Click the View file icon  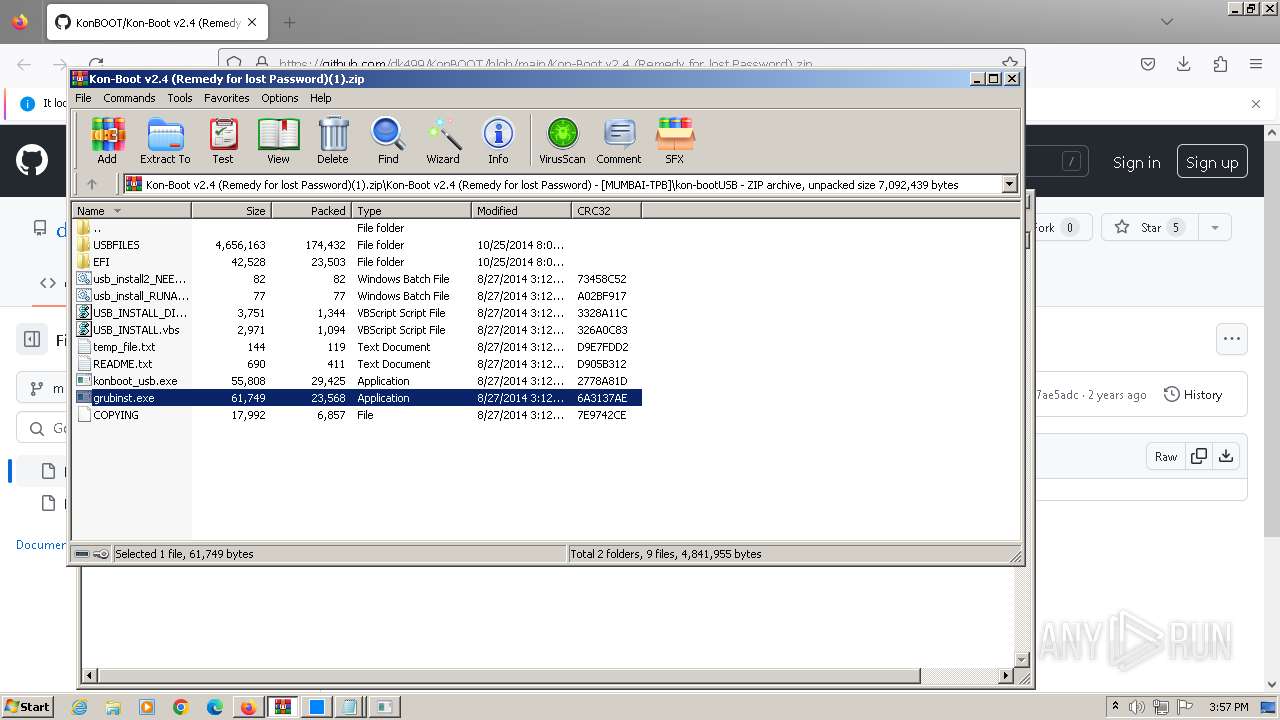click(x=278, y=140)
